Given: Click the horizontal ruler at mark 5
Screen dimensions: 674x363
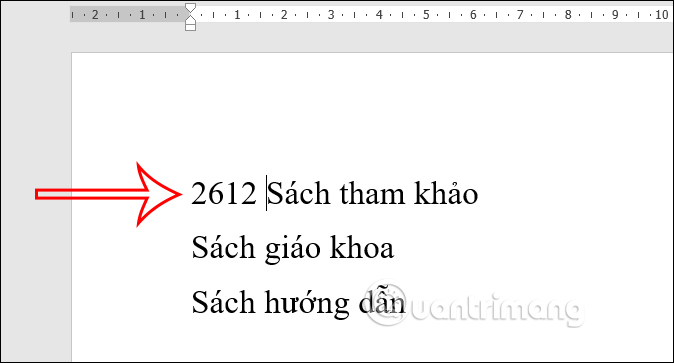Looking at the screenshot, I should [426, 15].
